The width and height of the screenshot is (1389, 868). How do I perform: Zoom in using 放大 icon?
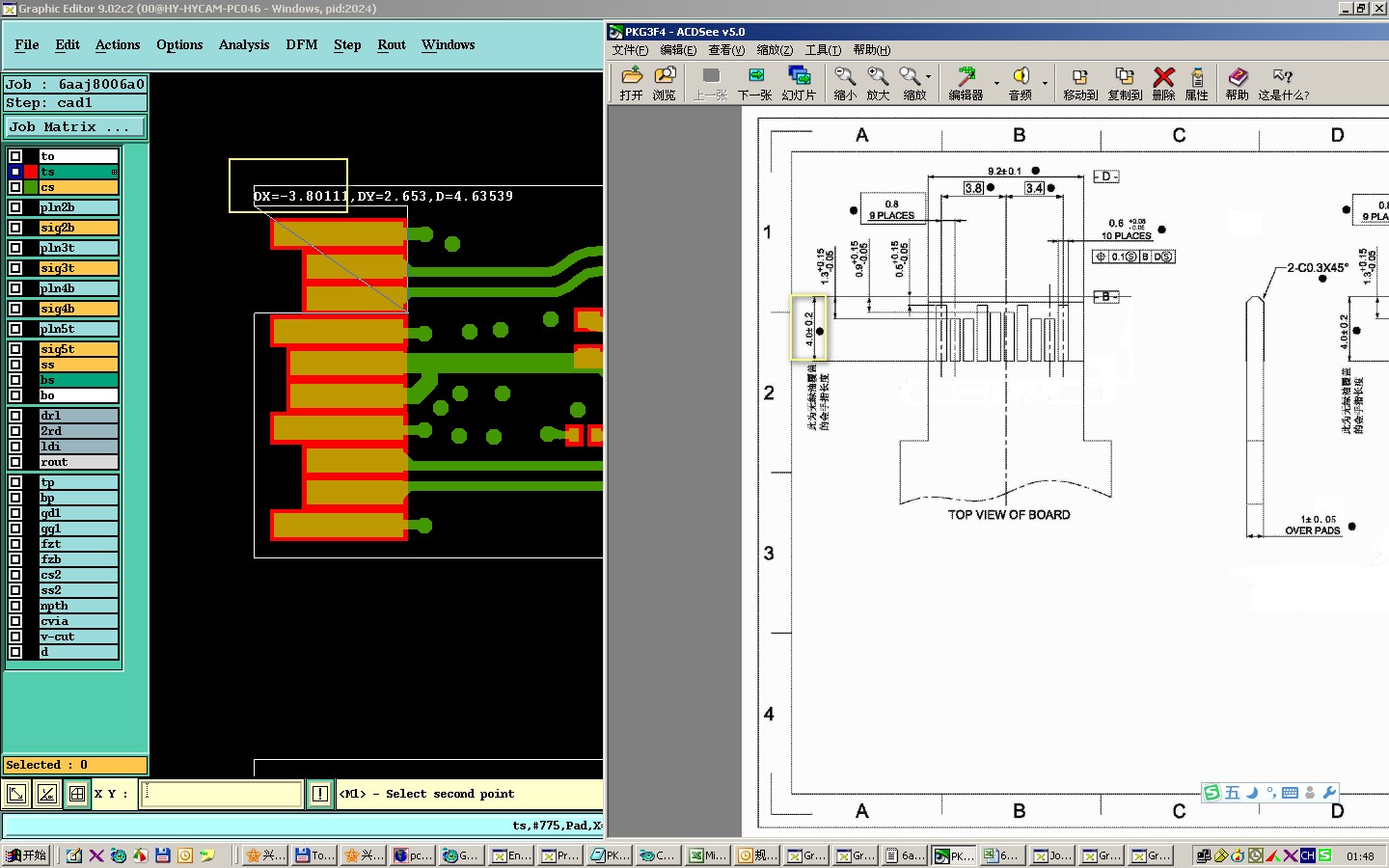point(878,77)
